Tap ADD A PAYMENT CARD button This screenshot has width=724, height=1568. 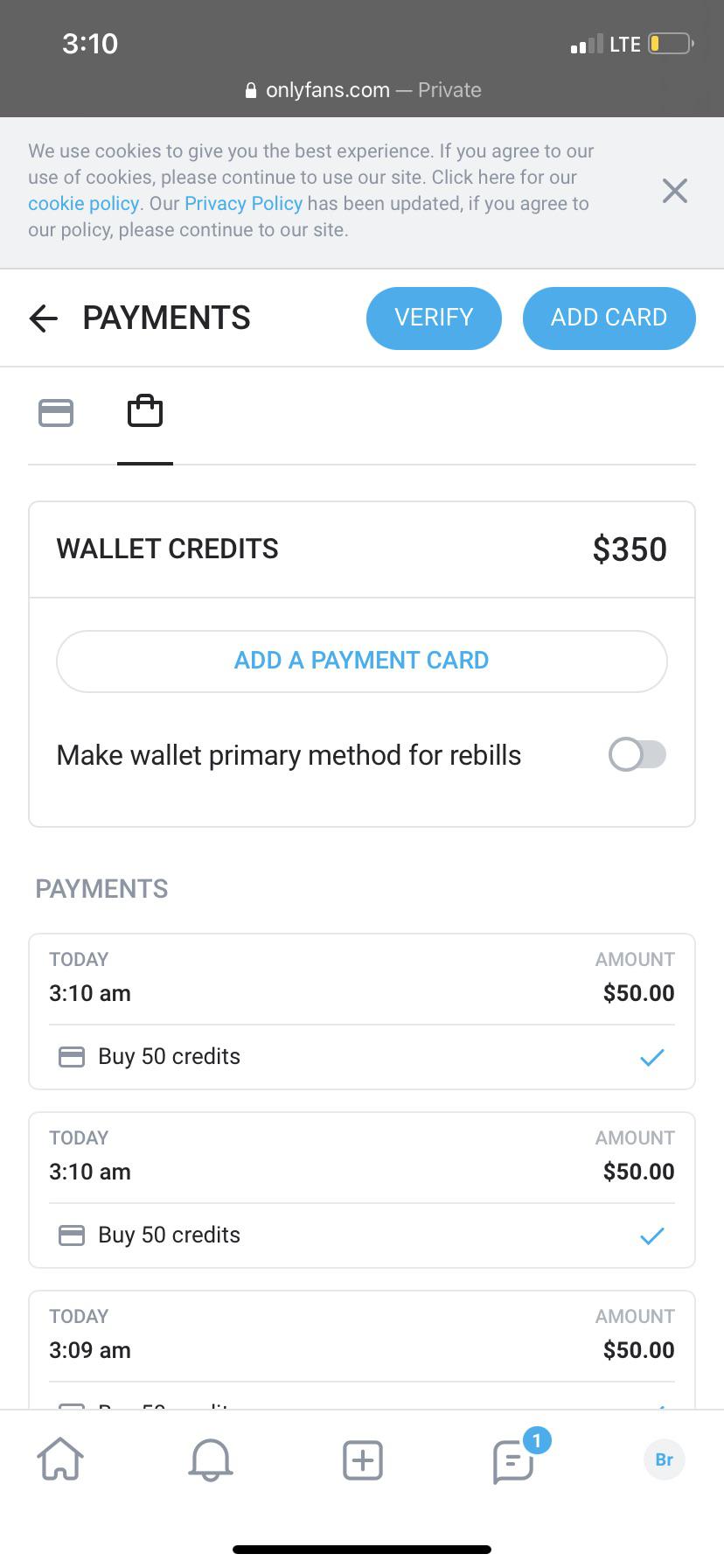[362, 661]
